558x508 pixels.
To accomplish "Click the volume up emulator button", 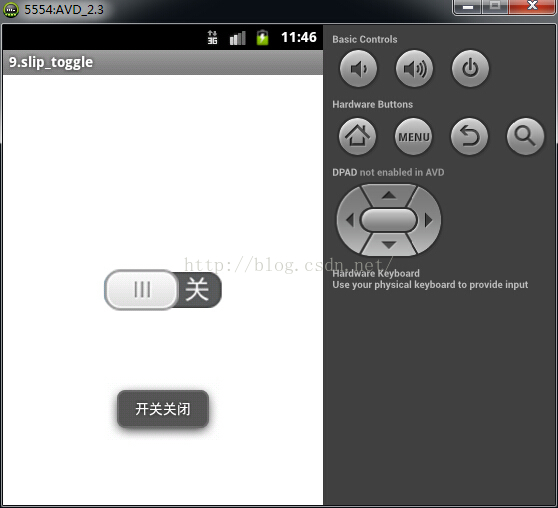I will point(414,68).
